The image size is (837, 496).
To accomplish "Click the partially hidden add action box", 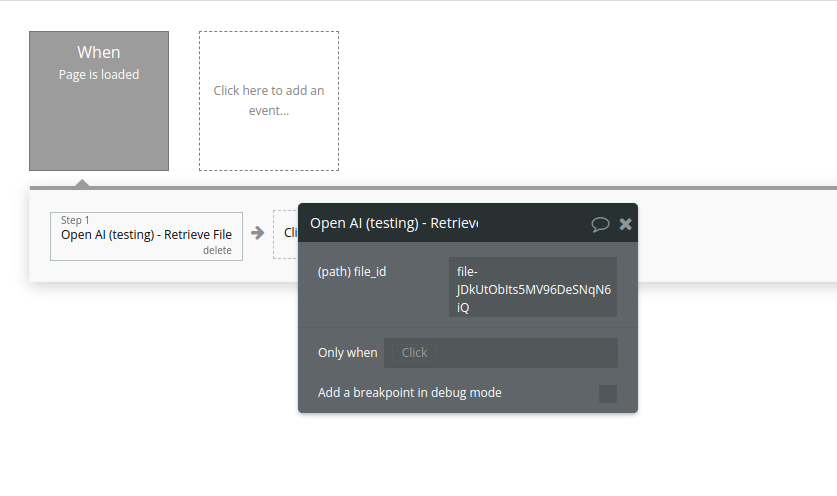I will pos(286,234).
